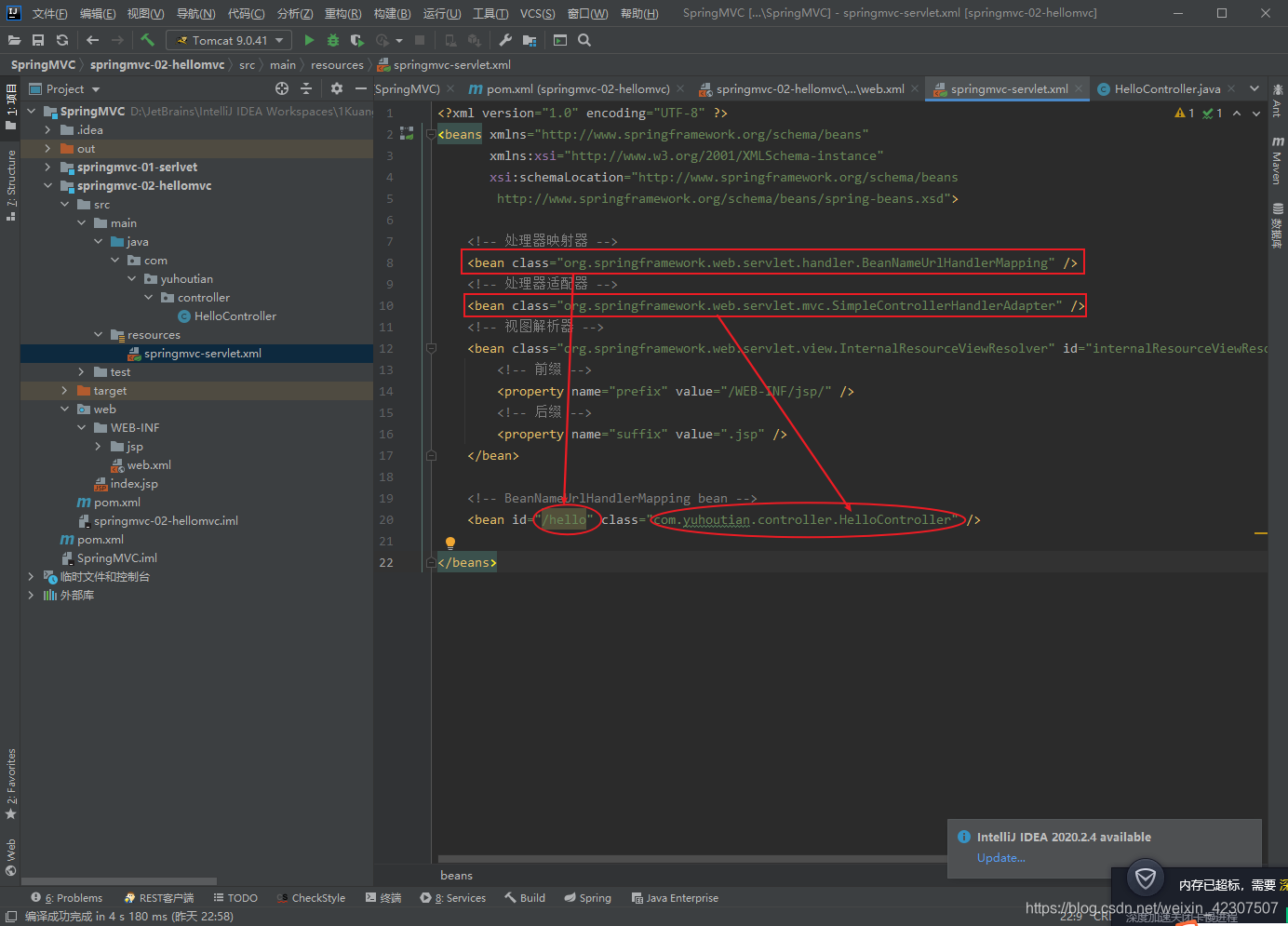
Task: Navigate back with the left arrow
Action: pyautogui.click(x=92, y=40)
